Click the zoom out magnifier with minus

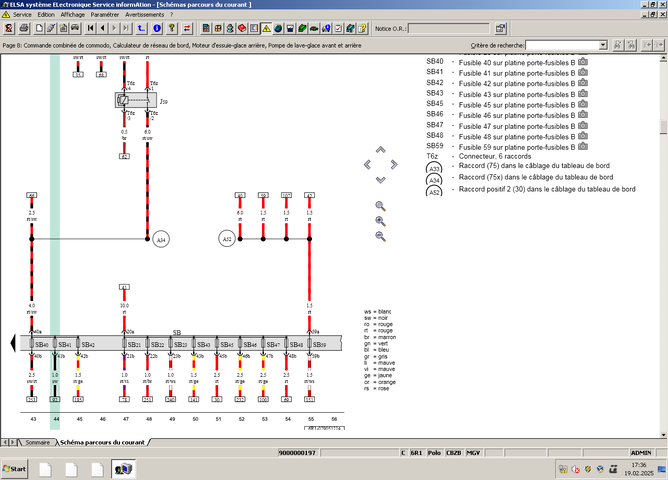[x=380, y=236]
